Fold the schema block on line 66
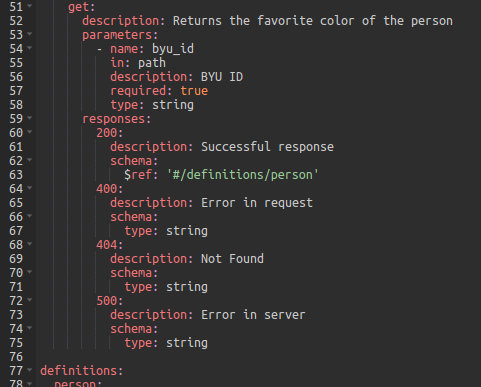 30,216
